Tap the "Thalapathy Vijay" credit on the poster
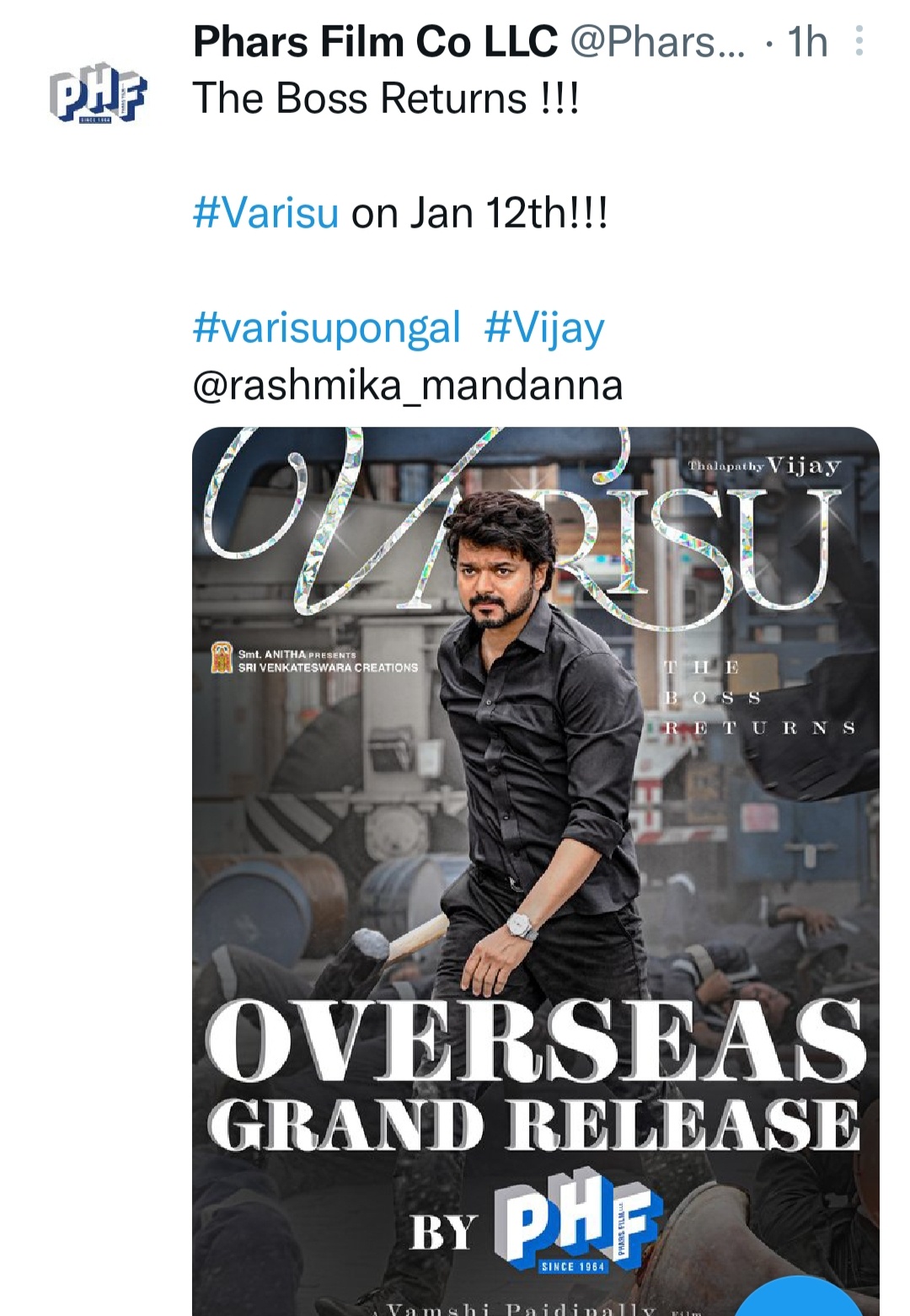The image size is (910, 1316). pos(764,466)
